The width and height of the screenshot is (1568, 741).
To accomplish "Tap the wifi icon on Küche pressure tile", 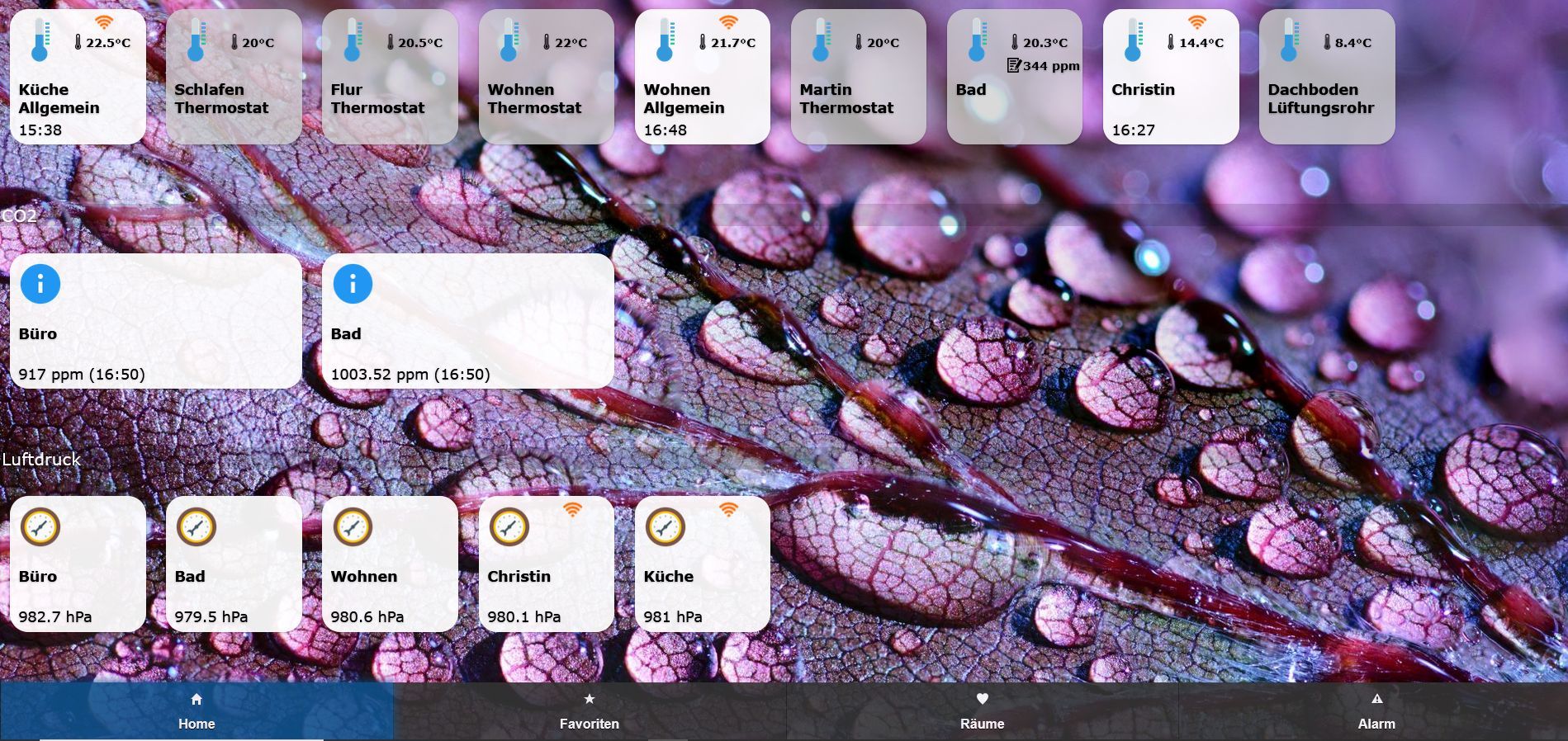I will point(728,509).
